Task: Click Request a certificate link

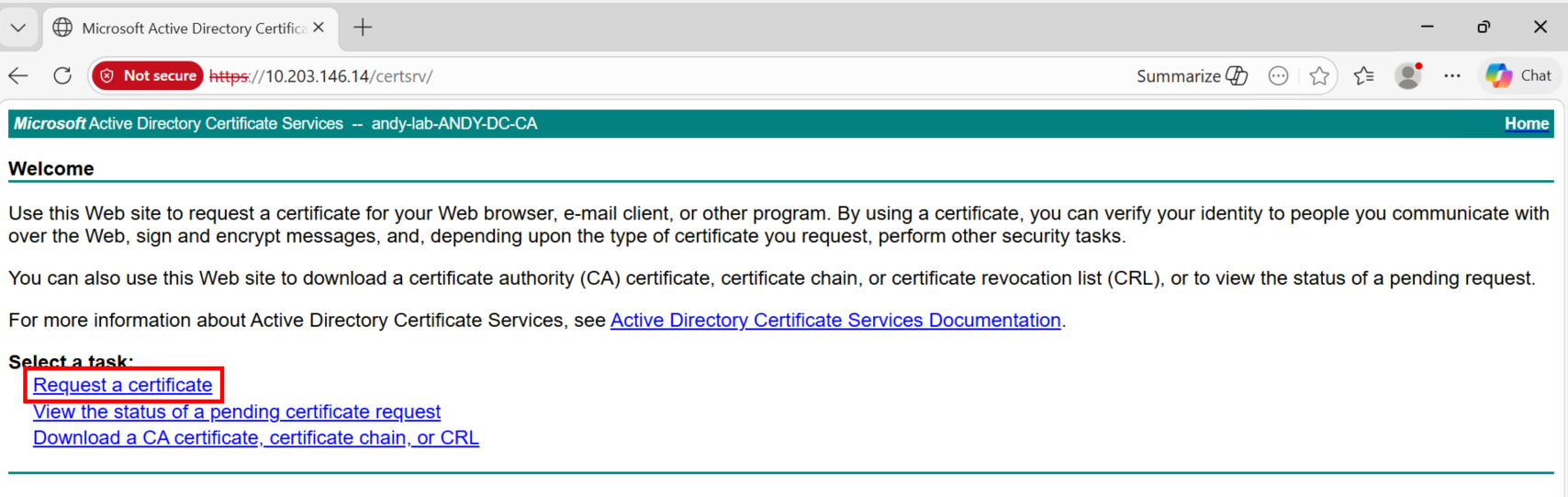Action: (123, 386)
